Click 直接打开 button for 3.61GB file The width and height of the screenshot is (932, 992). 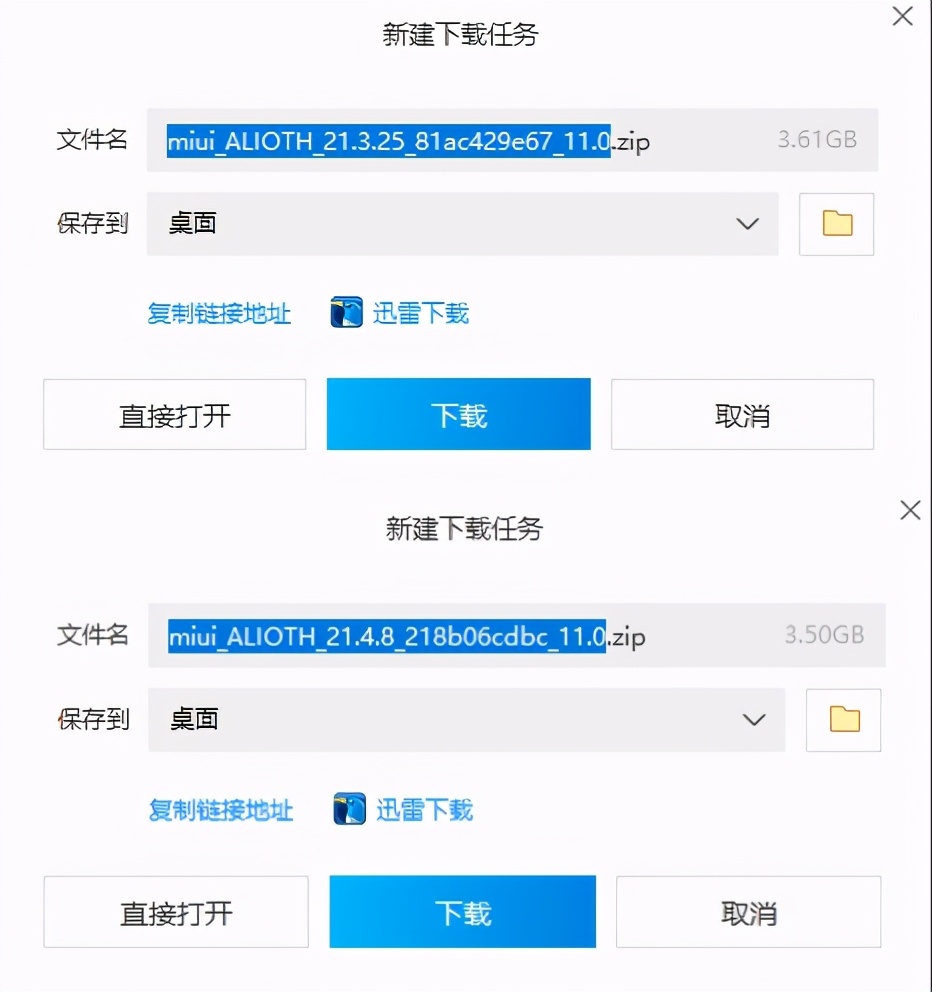[175, 414]
